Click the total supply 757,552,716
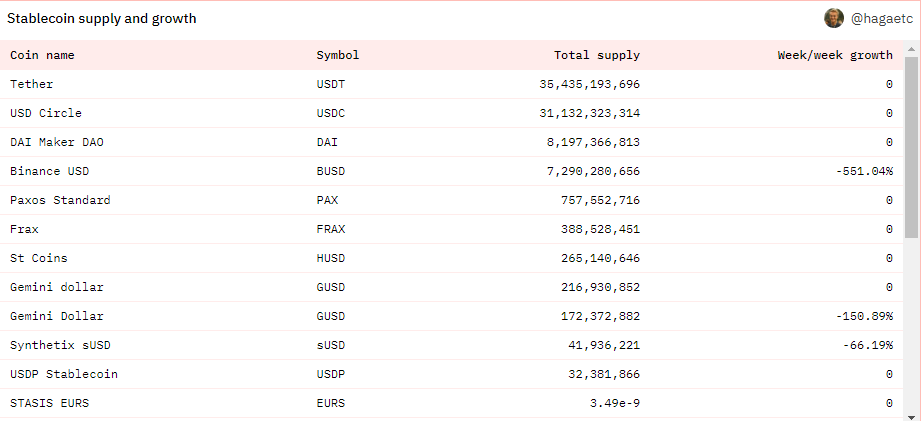Image resolution: width=924 pixels, height=421 pixels. 600,200
